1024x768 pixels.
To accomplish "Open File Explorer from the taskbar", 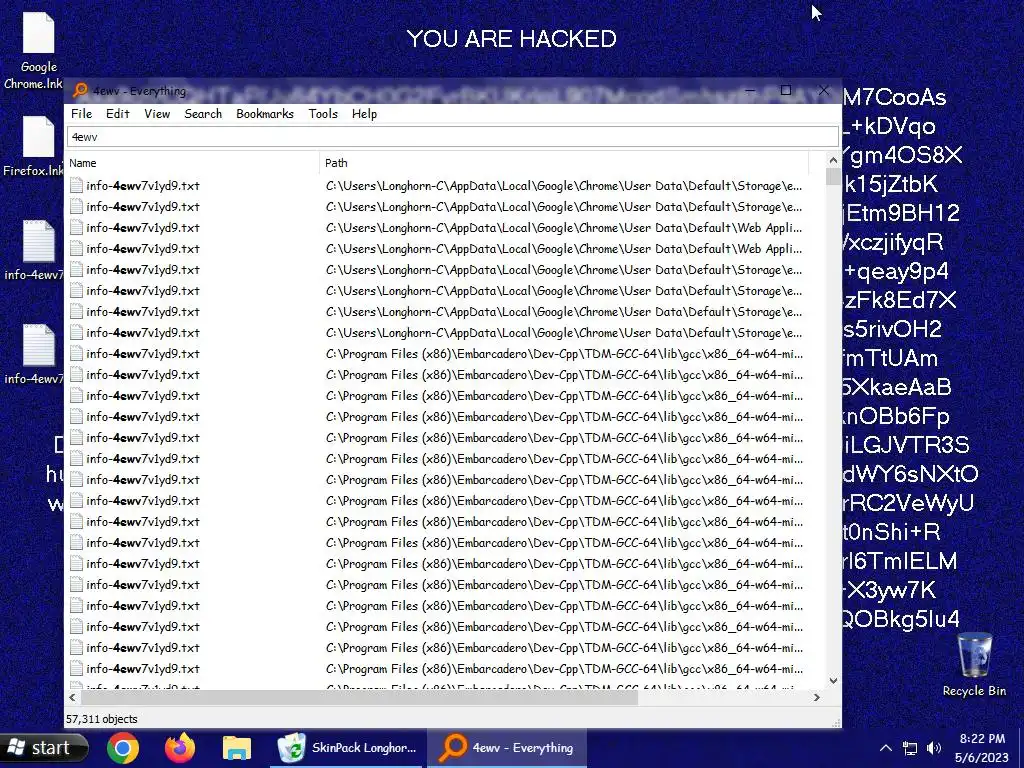I will coord(236,748).
